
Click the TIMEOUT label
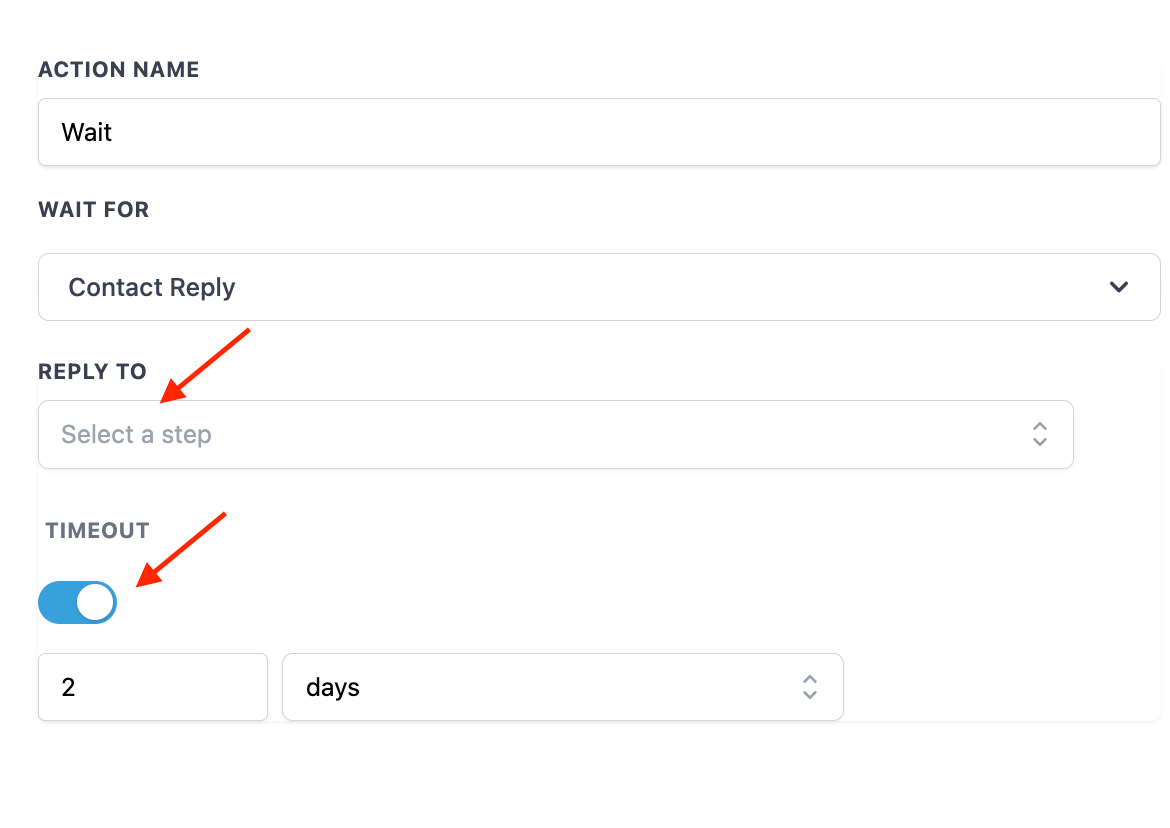coord(97,531)
